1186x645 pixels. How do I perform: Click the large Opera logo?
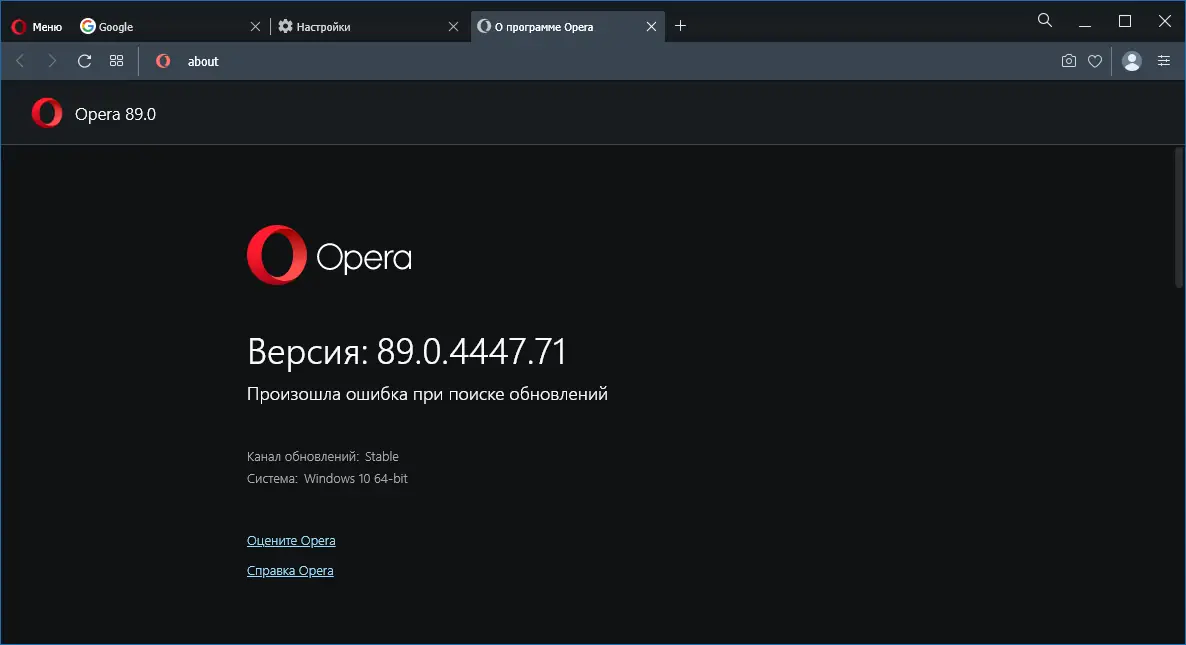point(329,255)
